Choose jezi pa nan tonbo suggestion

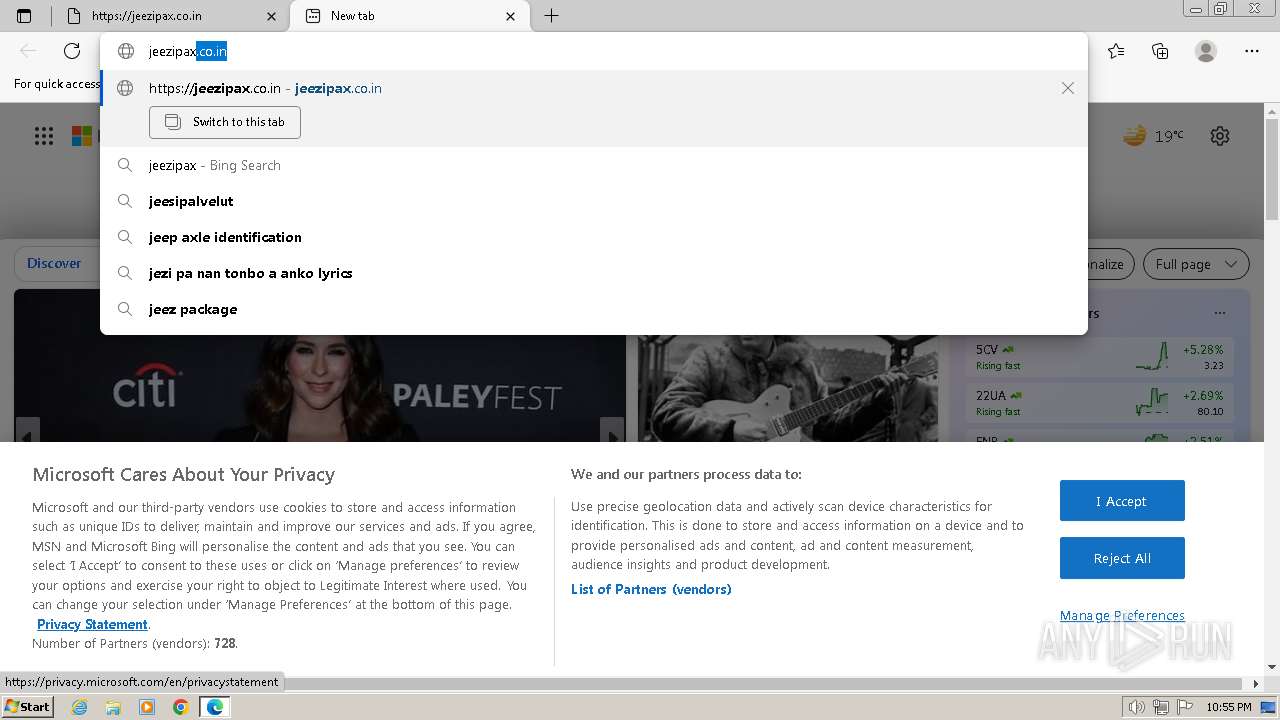(x=594, y=273)
